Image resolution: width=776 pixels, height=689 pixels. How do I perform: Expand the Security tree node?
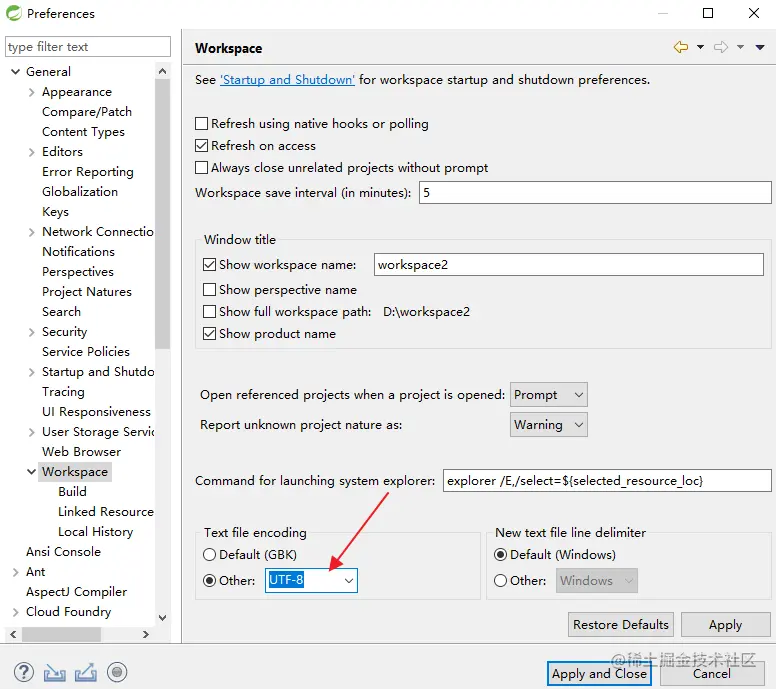click(32, 332)
